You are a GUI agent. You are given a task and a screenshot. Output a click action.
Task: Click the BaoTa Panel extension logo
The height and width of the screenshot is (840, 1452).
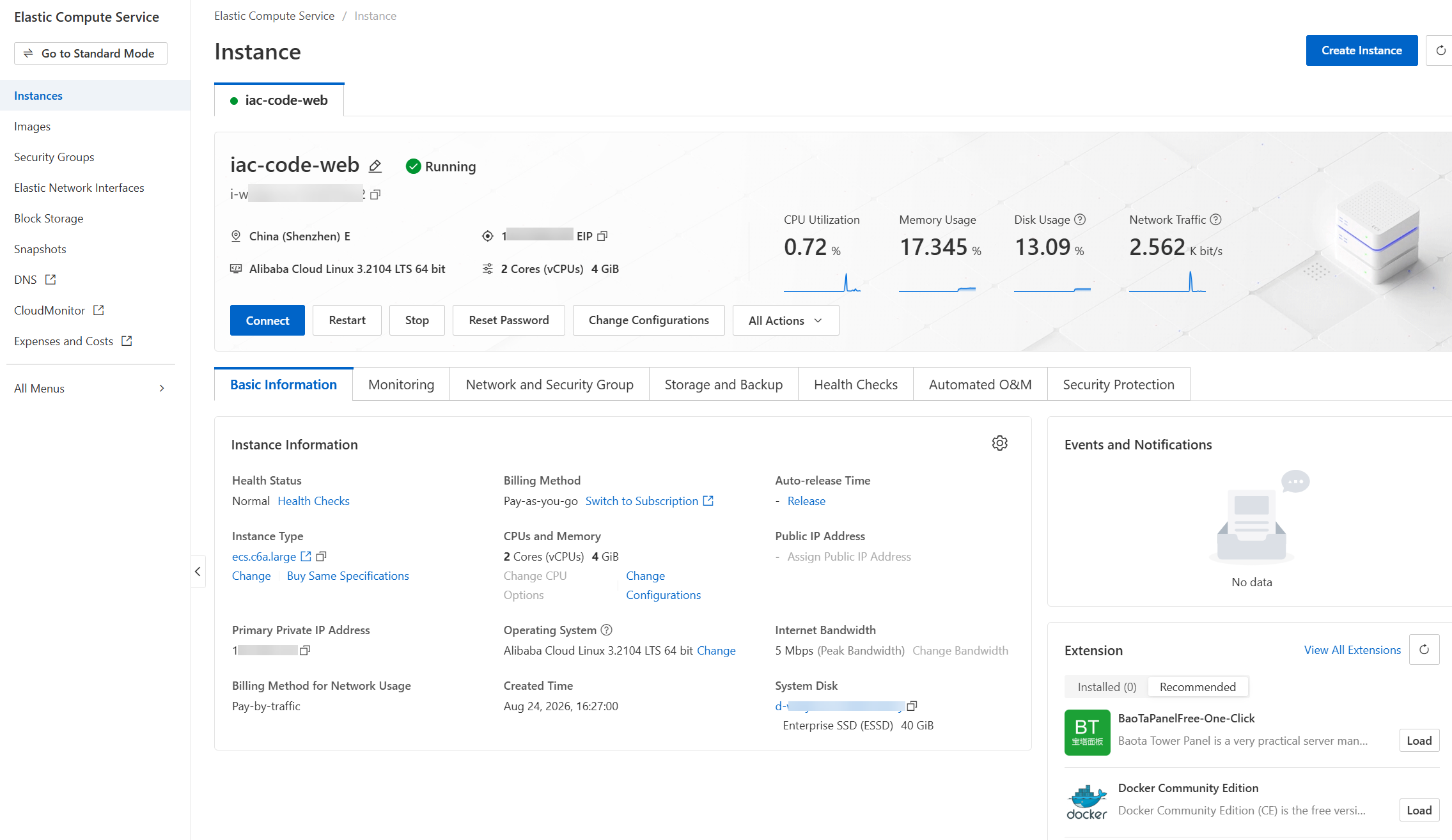coord(1087,733)
